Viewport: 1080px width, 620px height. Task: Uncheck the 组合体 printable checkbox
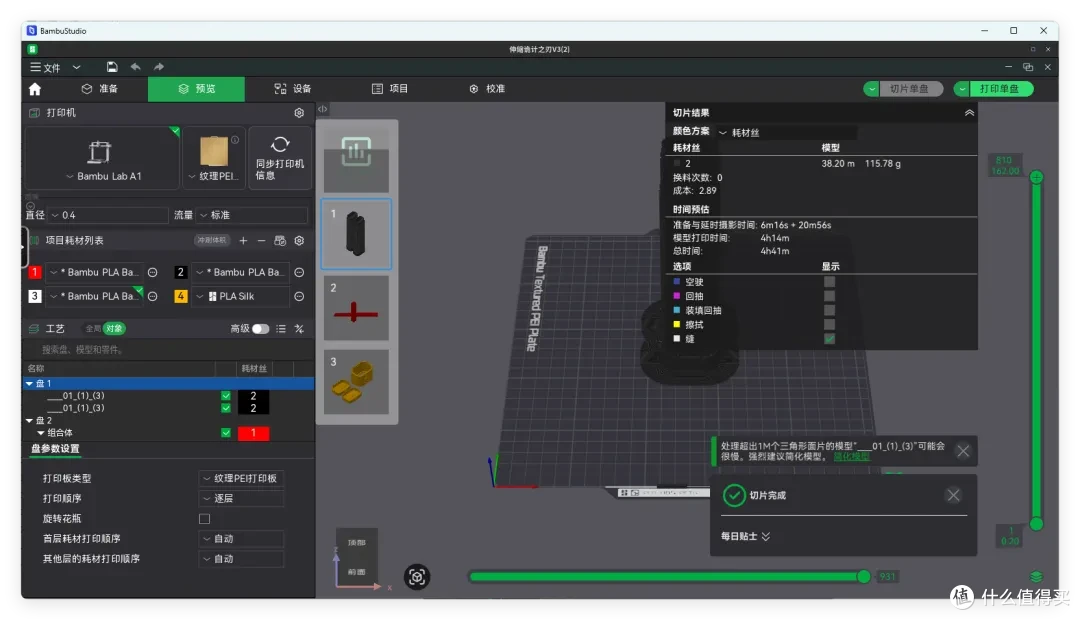(225, 433)
